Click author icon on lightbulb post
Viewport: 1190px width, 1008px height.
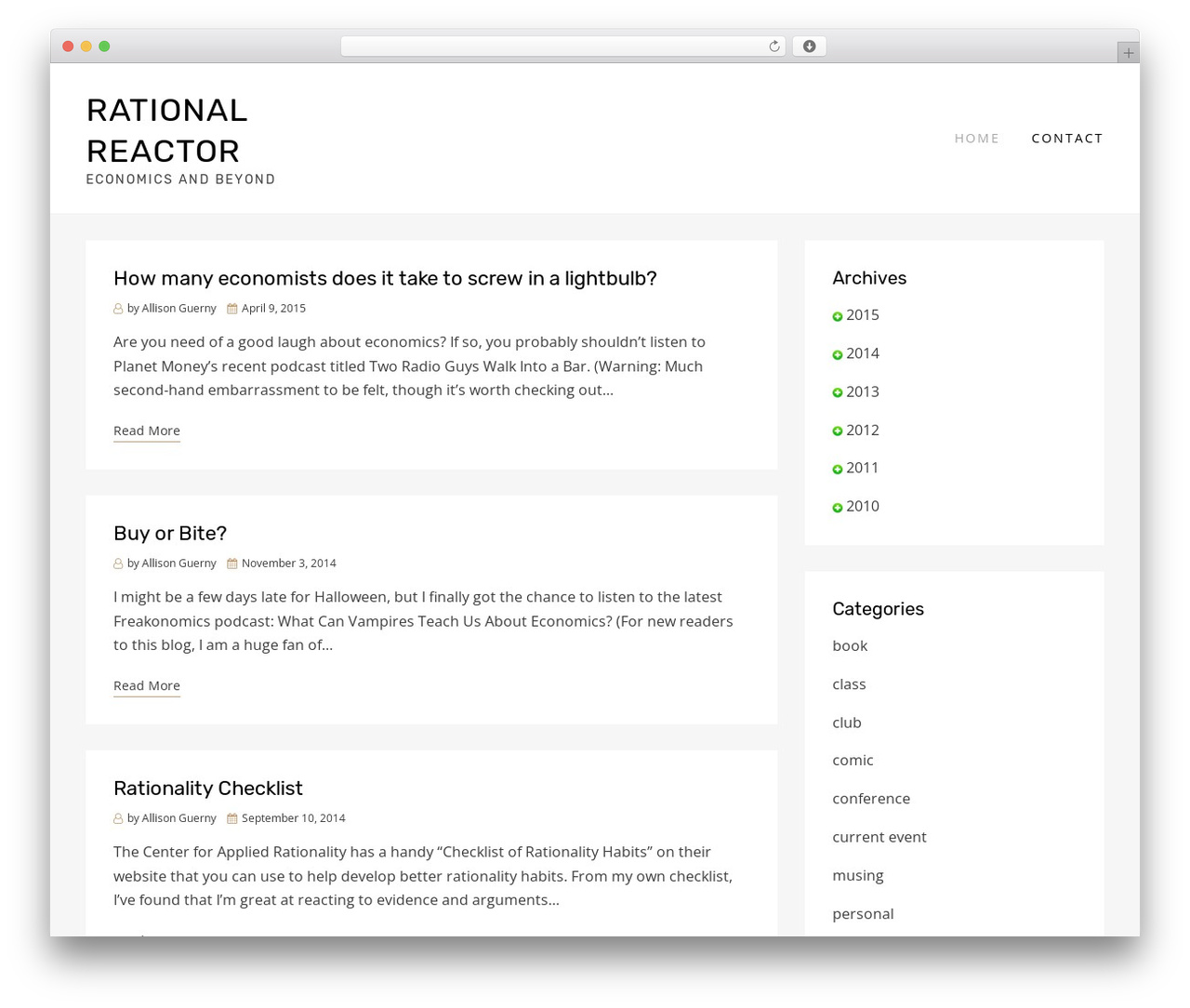118,309
